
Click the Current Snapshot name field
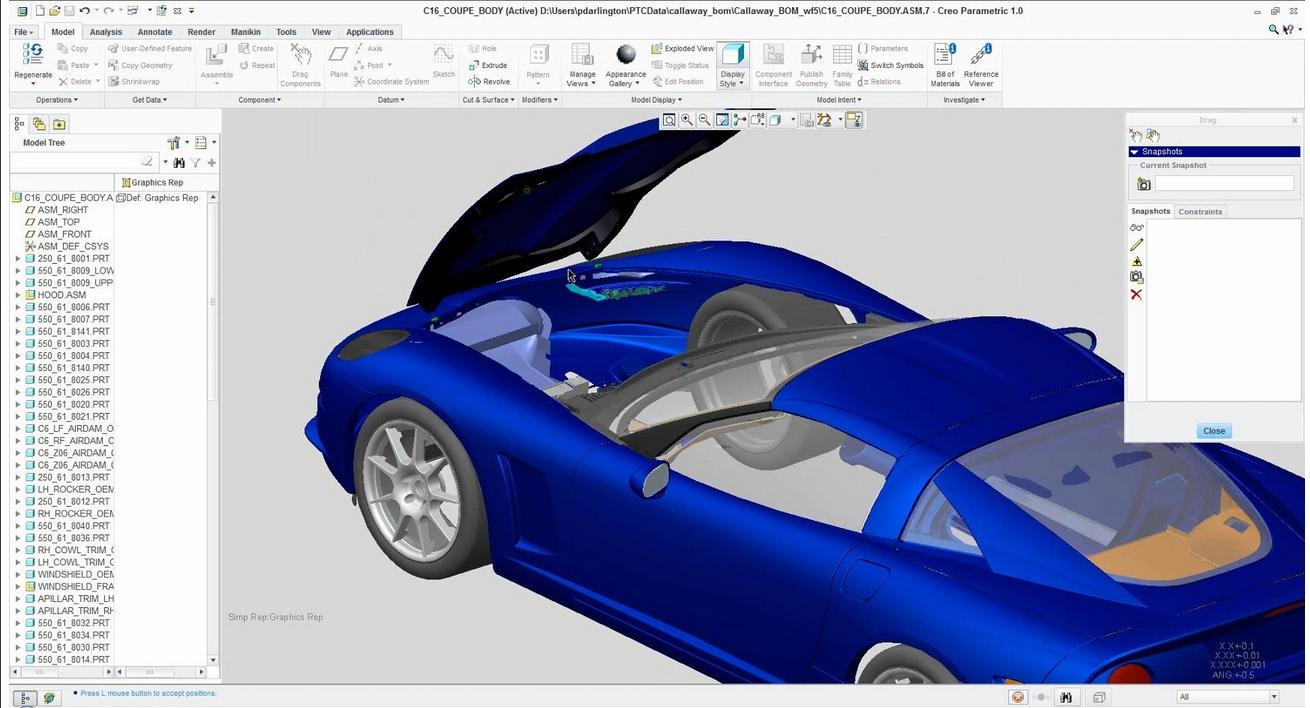tap(1224, 184)
